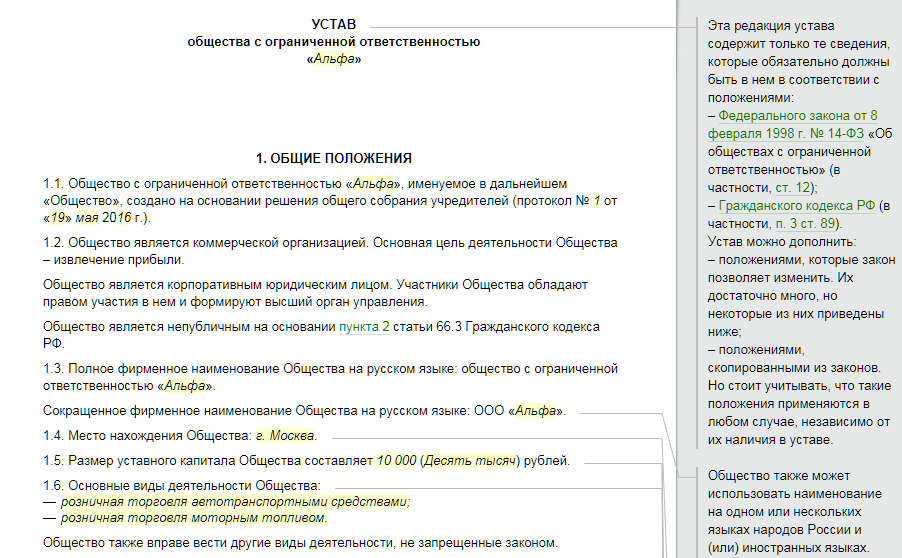Click clause '1.5. Размер уставного капитала'
Image resolution: width=902 pixels, height=558 pixels.
coord(306,461)
